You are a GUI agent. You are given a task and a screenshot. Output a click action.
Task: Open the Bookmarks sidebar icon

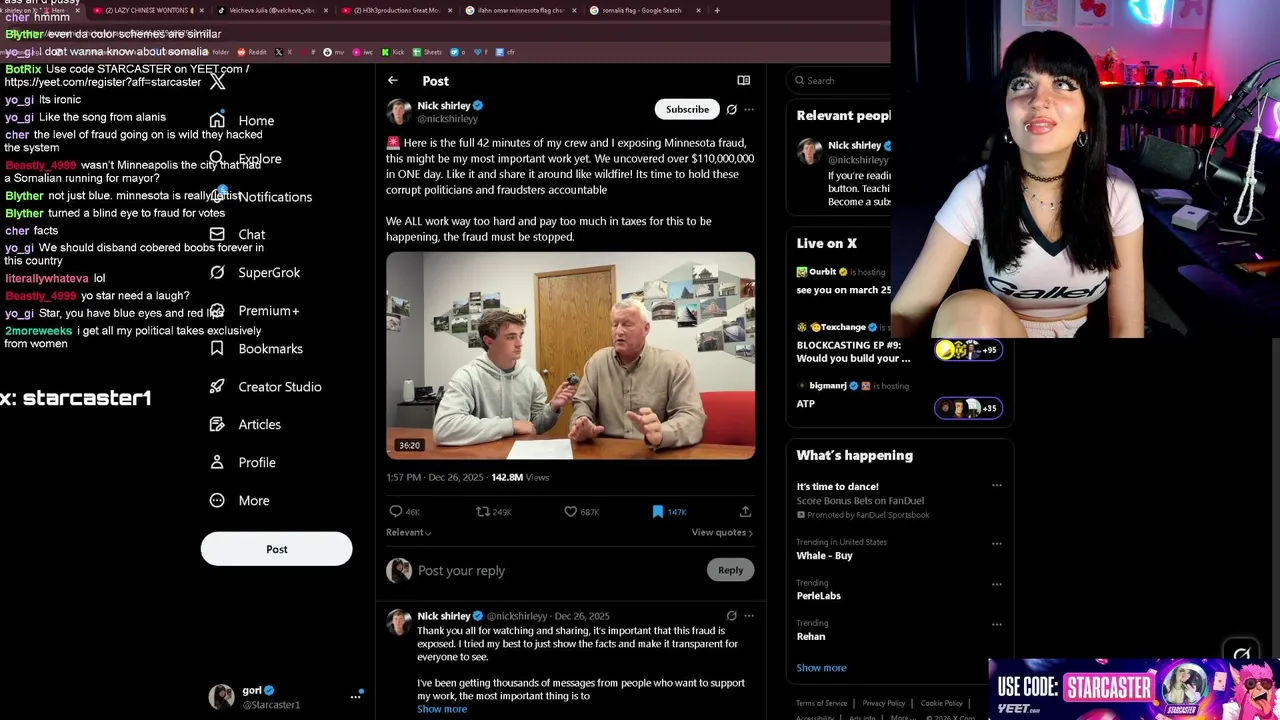coord(217,348)
